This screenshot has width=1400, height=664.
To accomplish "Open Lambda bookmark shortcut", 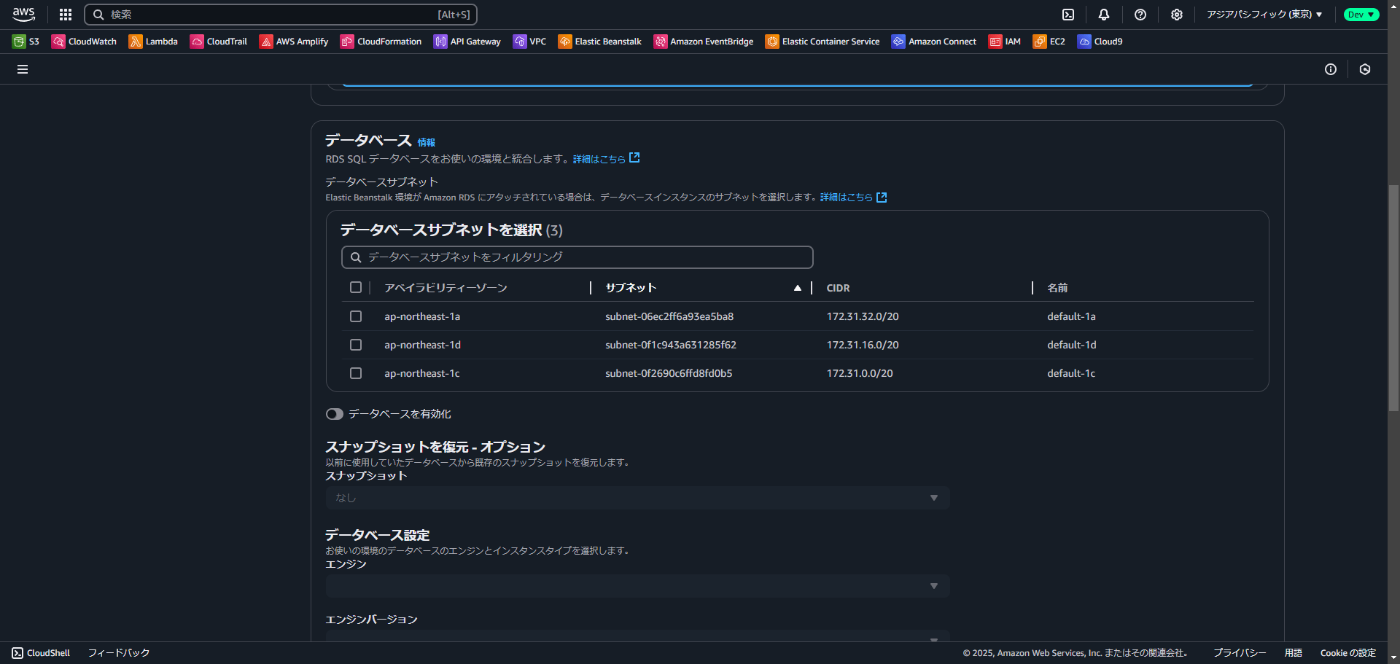I will [153, 42].
